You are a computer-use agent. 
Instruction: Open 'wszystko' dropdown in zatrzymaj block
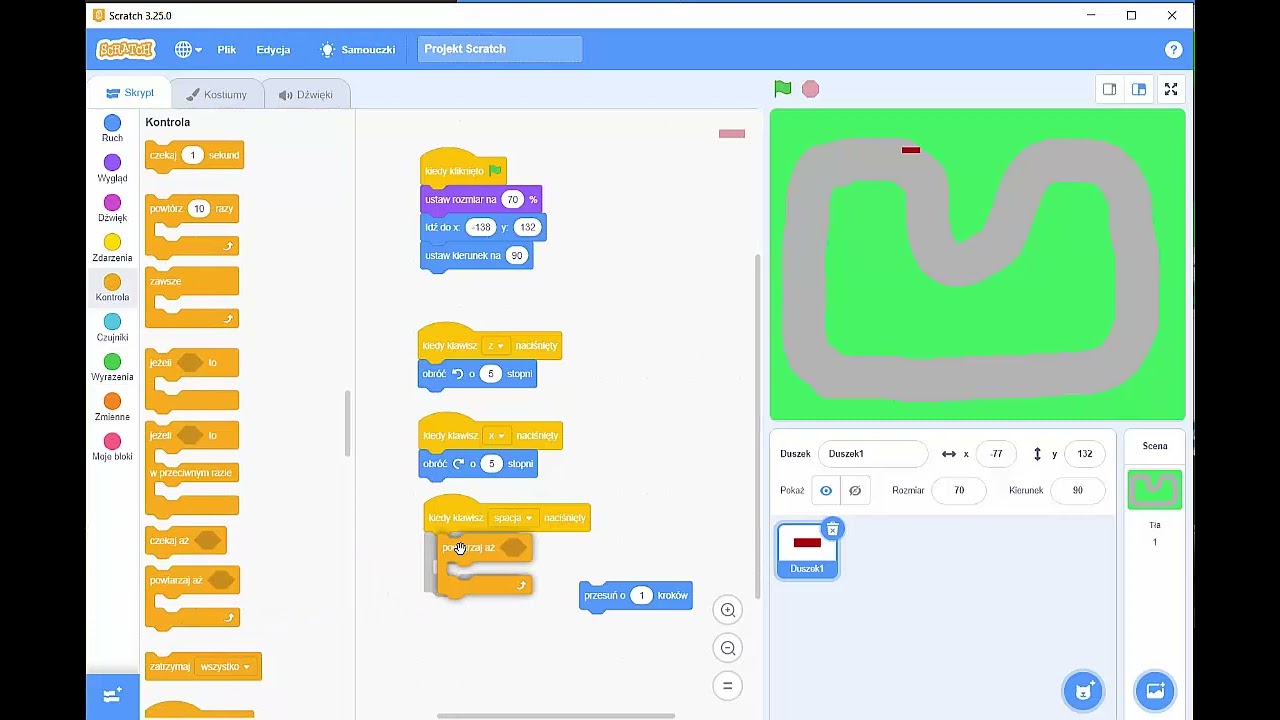click(225, 667)
